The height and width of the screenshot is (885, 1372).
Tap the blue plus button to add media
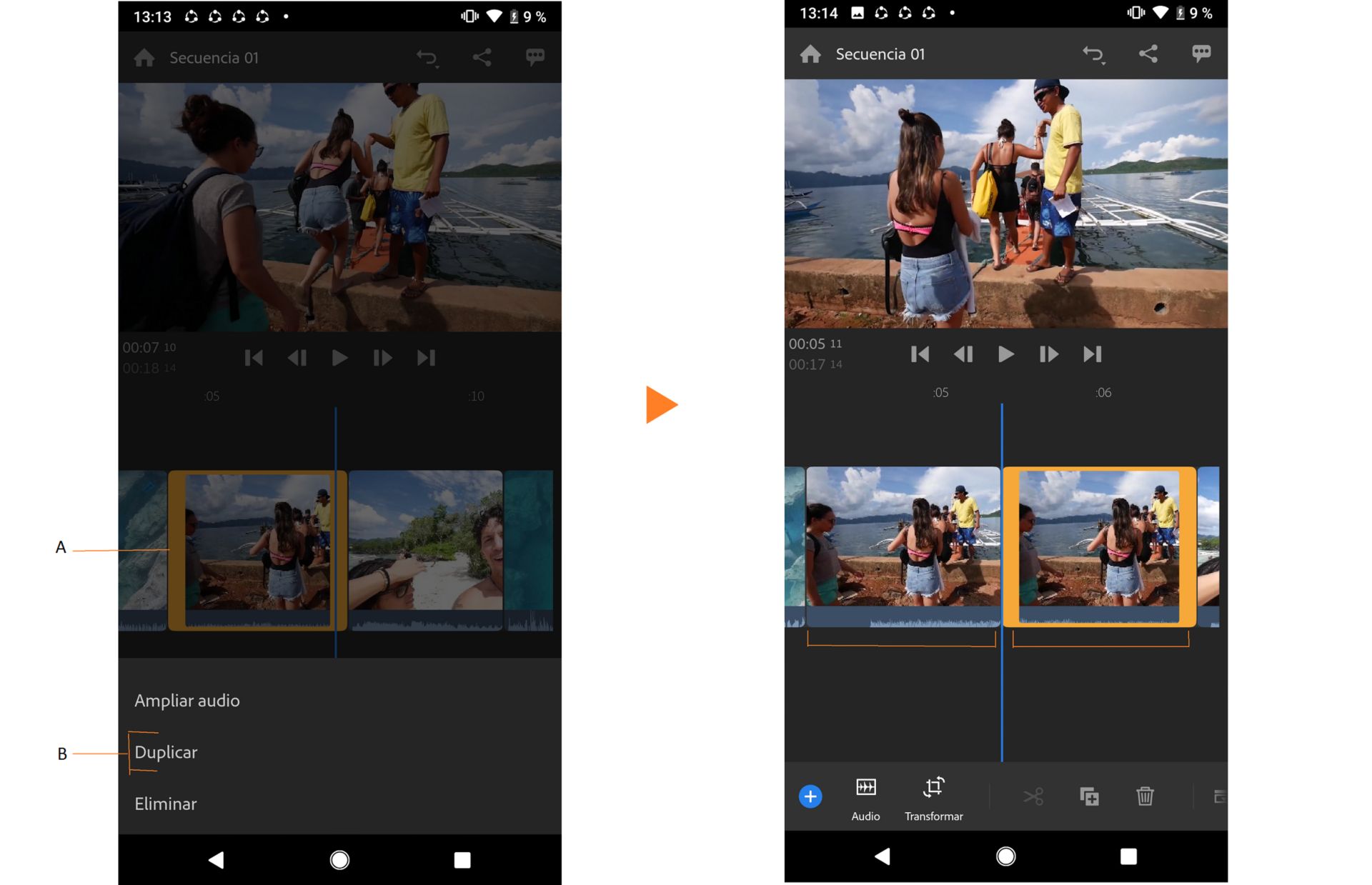[x=810, y=796]
